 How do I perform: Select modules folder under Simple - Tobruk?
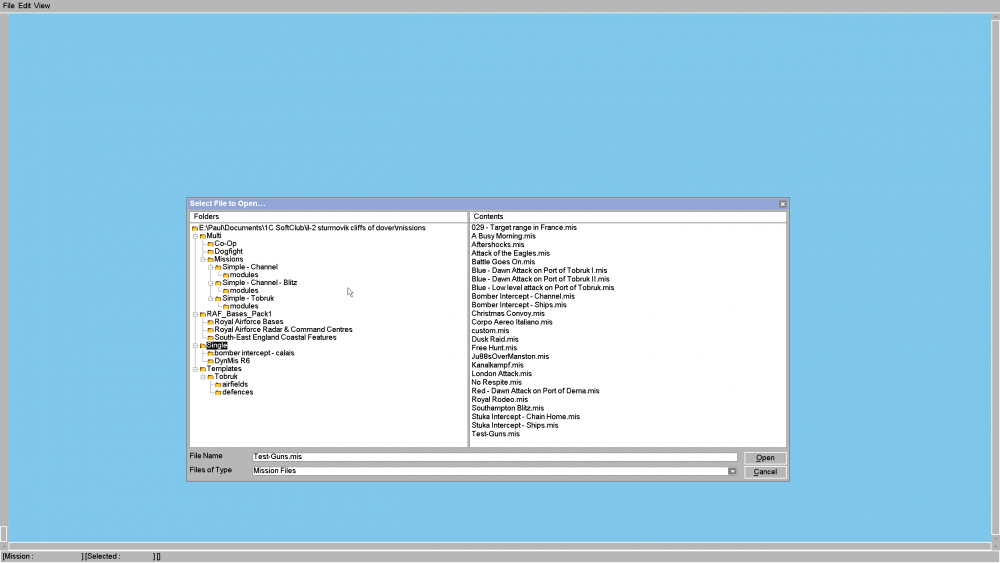pos(244,306)
